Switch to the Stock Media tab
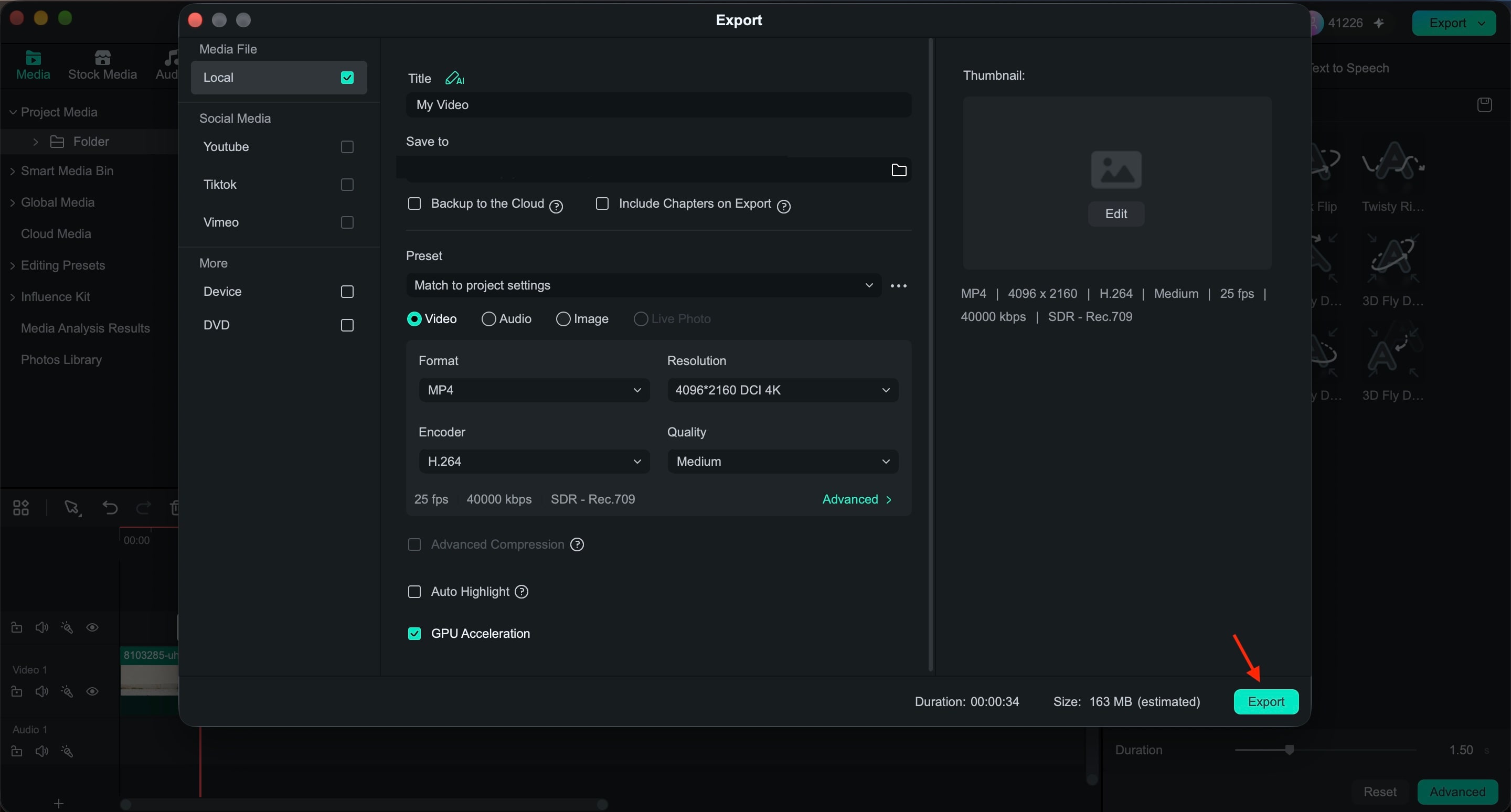The image size is (1511, 812). coord(103,65)
